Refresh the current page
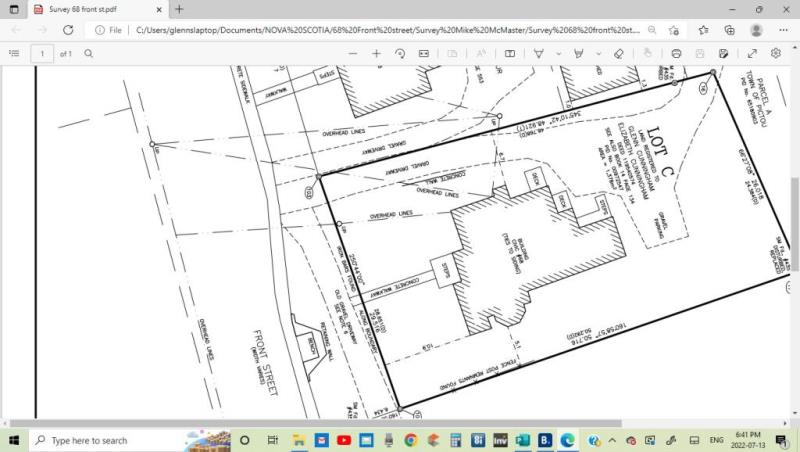Viewport: 800px width, 452px height. [69, 30]
